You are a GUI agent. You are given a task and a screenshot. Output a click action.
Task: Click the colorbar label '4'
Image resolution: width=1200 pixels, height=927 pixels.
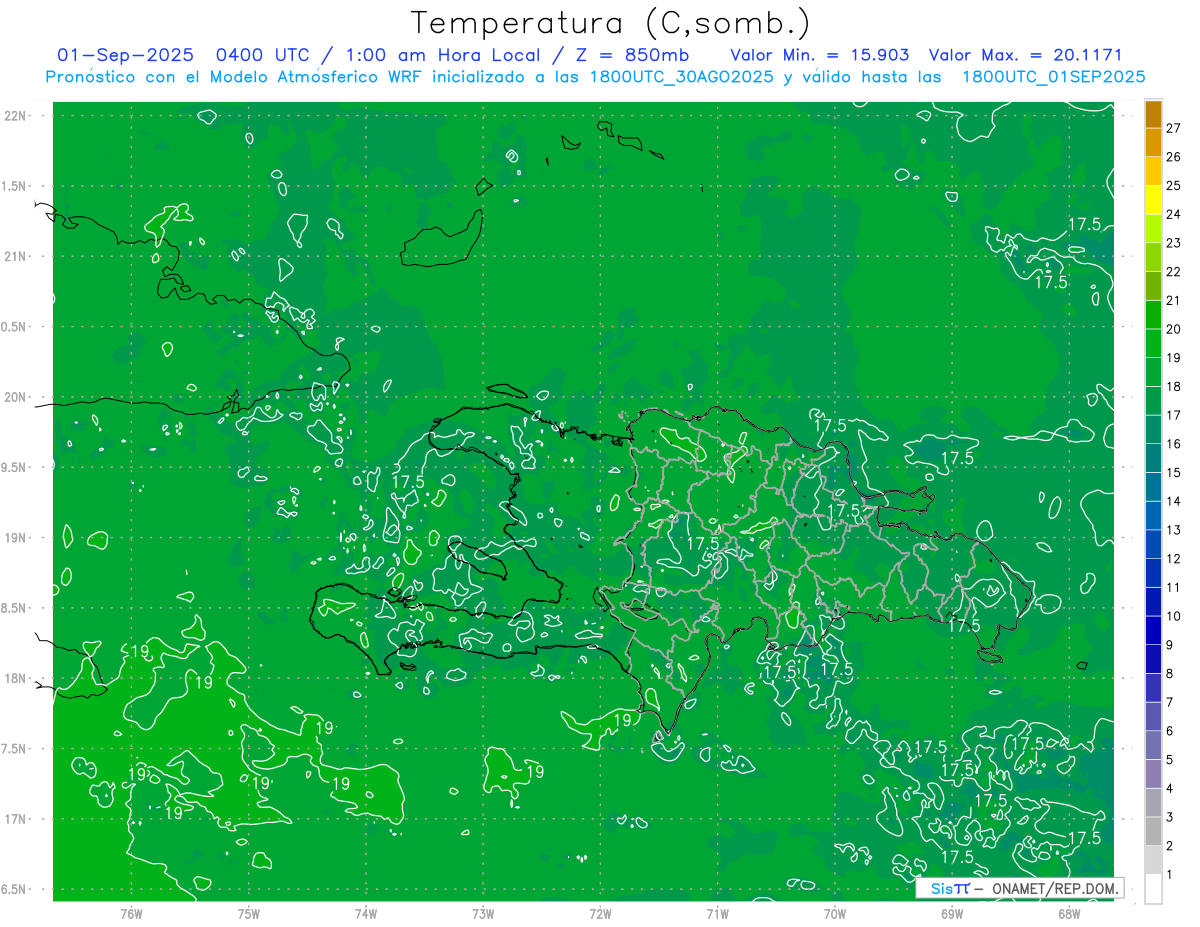1170,789
